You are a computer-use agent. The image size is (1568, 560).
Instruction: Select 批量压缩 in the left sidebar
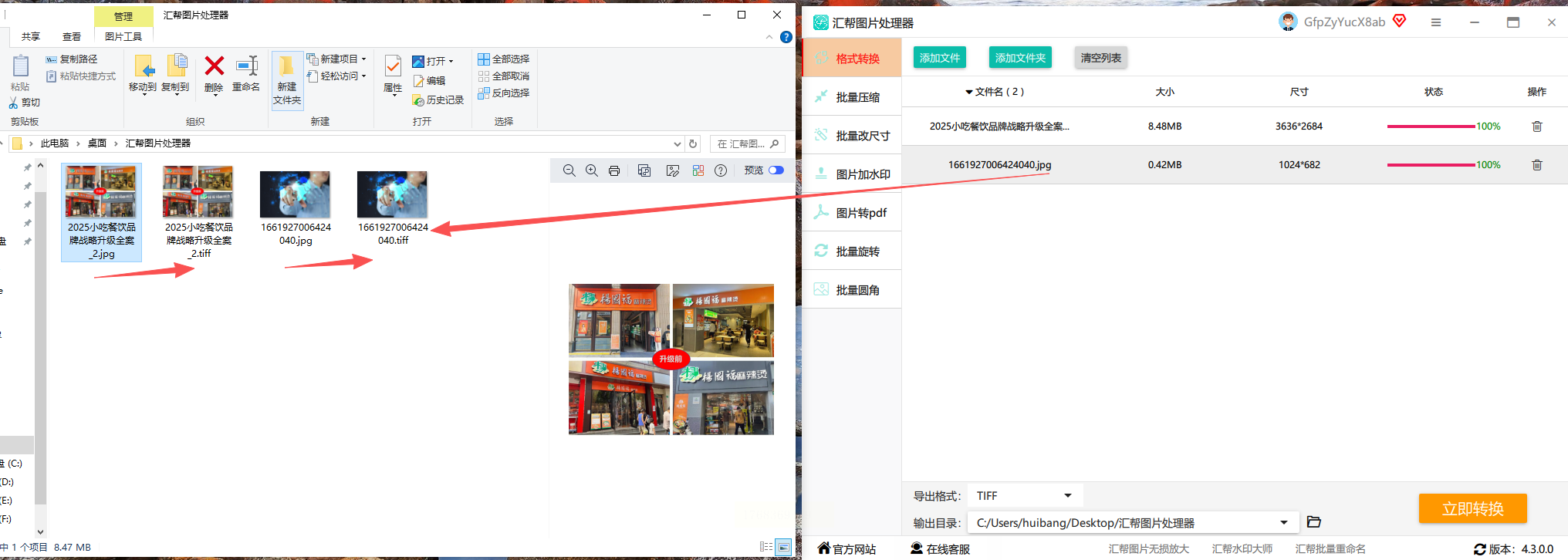click(857, 97)
